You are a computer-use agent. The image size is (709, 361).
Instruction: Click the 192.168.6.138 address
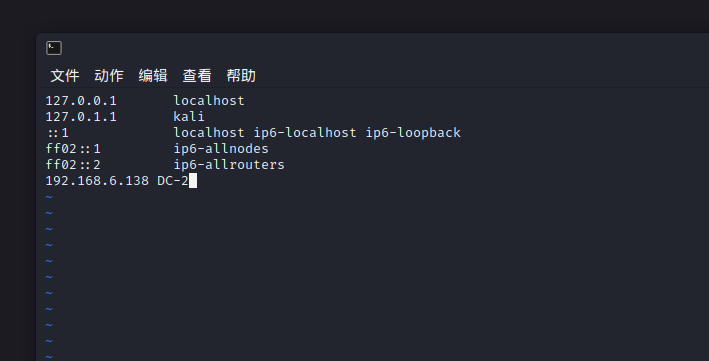click(97, 181)
